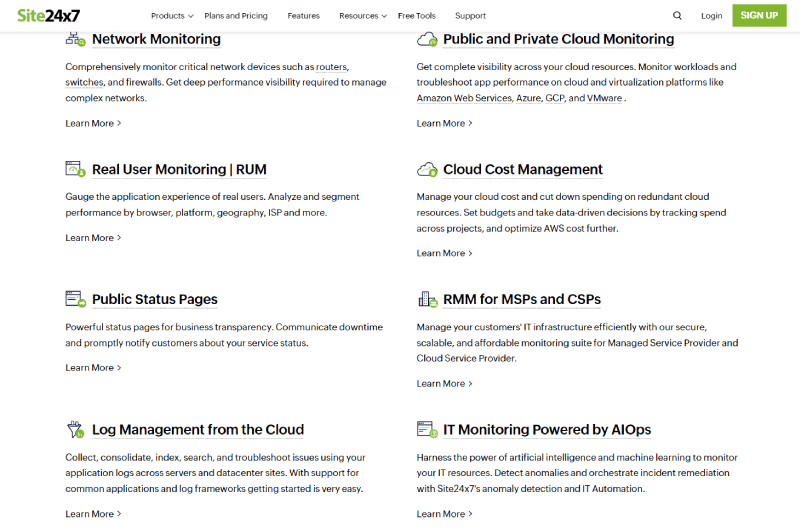This screenshot has height=530, width=800.
Task: Open Plans and Pricing menu item
Action: coord(236,16)
